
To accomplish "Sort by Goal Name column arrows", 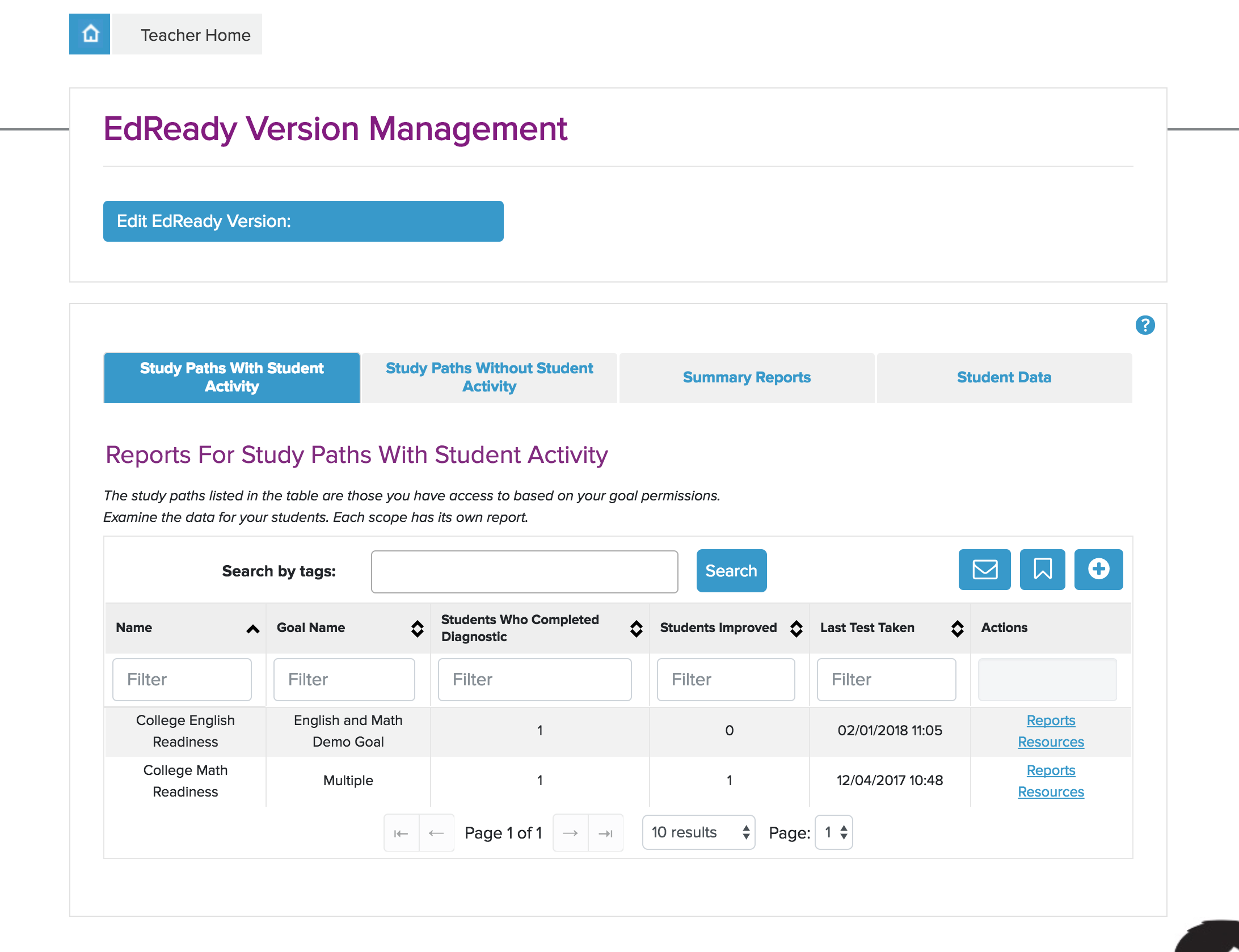I will (x=418, y=629).
